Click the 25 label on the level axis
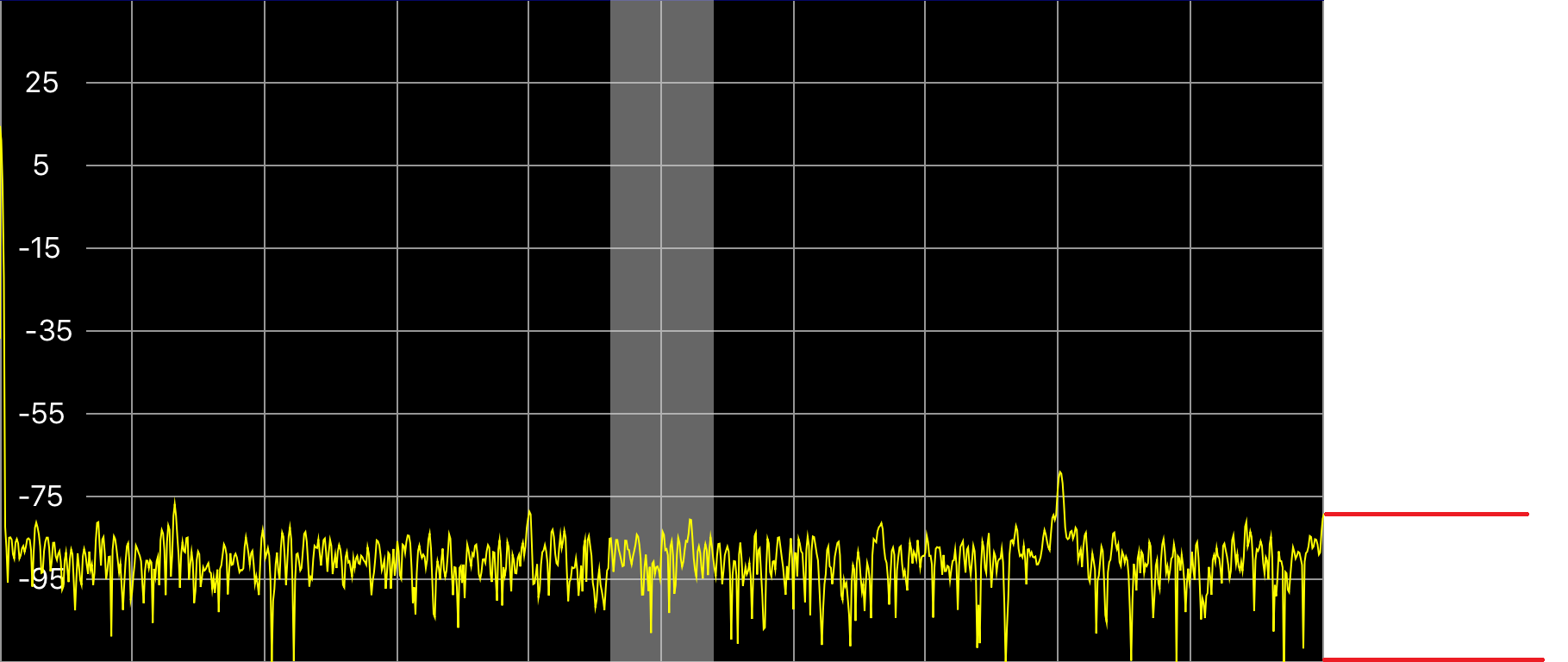 point(41,83)
